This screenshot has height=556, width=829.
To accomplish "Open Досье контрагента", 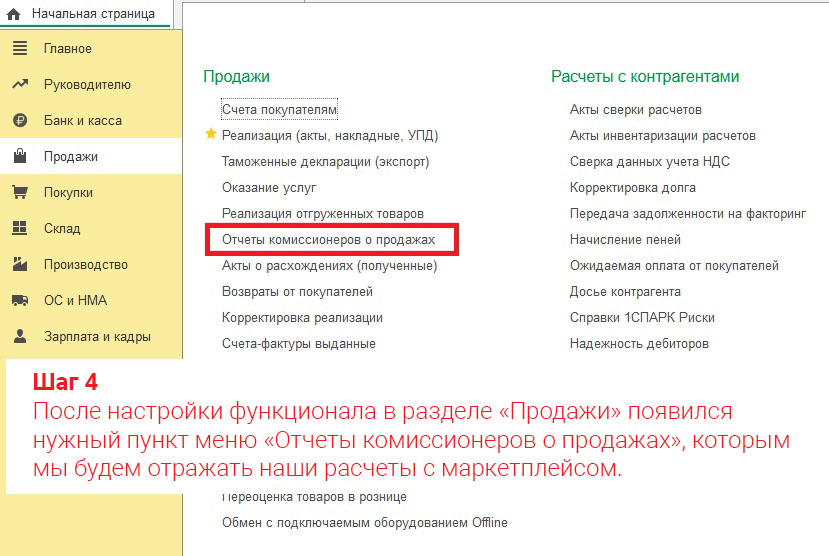I will [x=625, y=292].
